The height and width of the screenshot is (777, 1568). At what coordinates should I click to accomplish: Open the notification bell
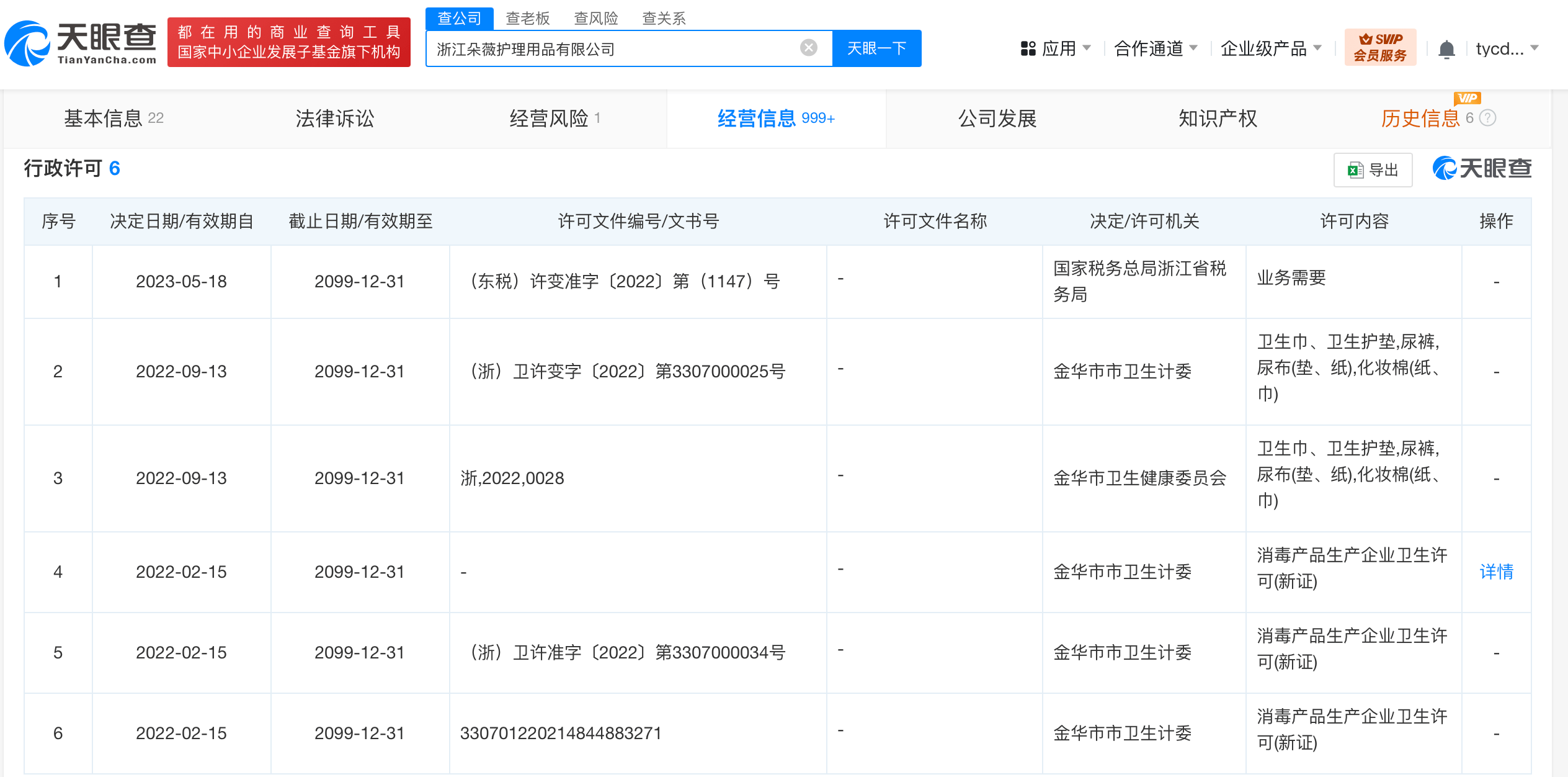pos(1446,48)
